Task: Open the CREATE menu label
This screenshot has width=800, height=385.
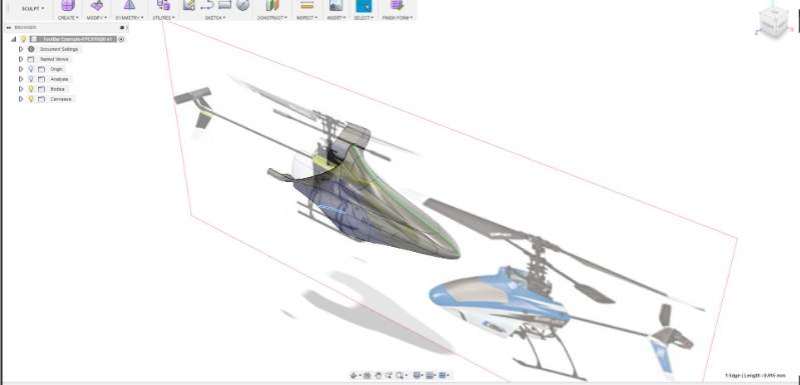Action: tap(68, 18)
